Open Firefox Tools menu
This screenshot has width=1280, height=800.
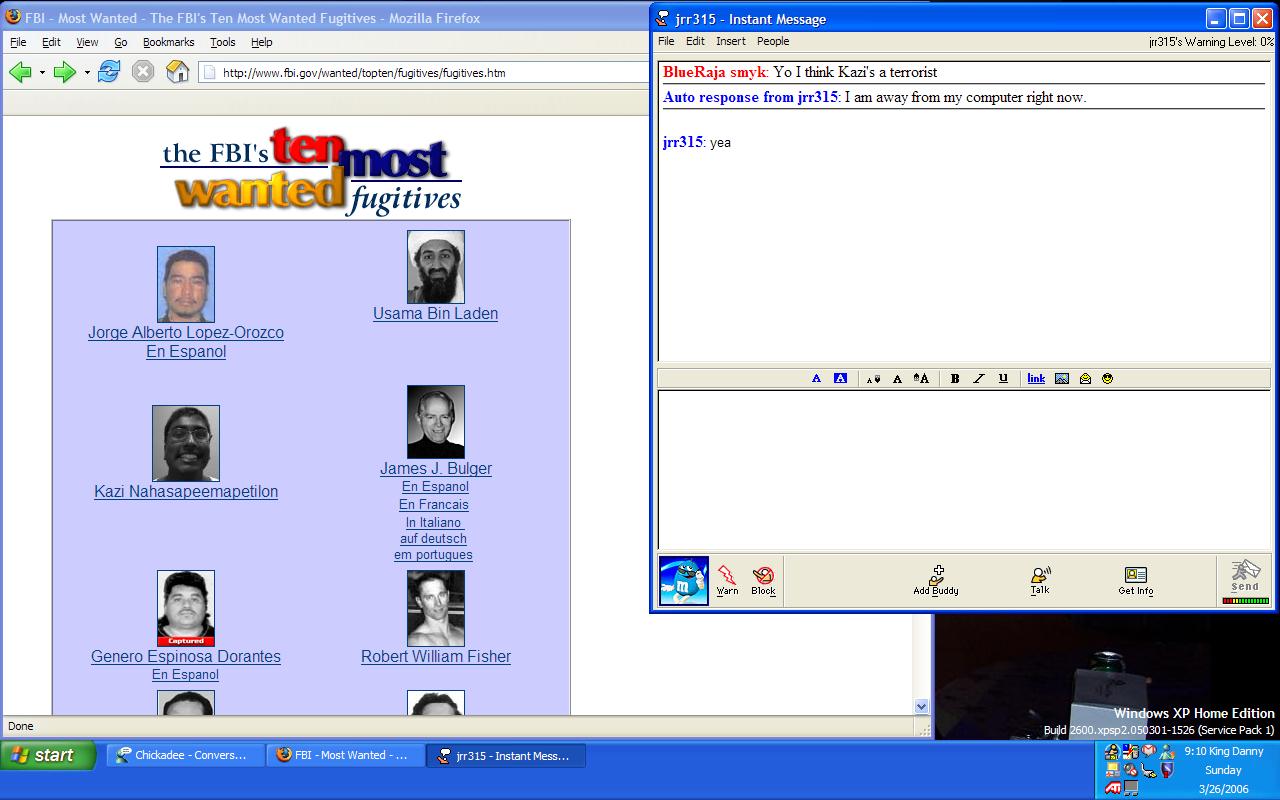tap(222, 42)
